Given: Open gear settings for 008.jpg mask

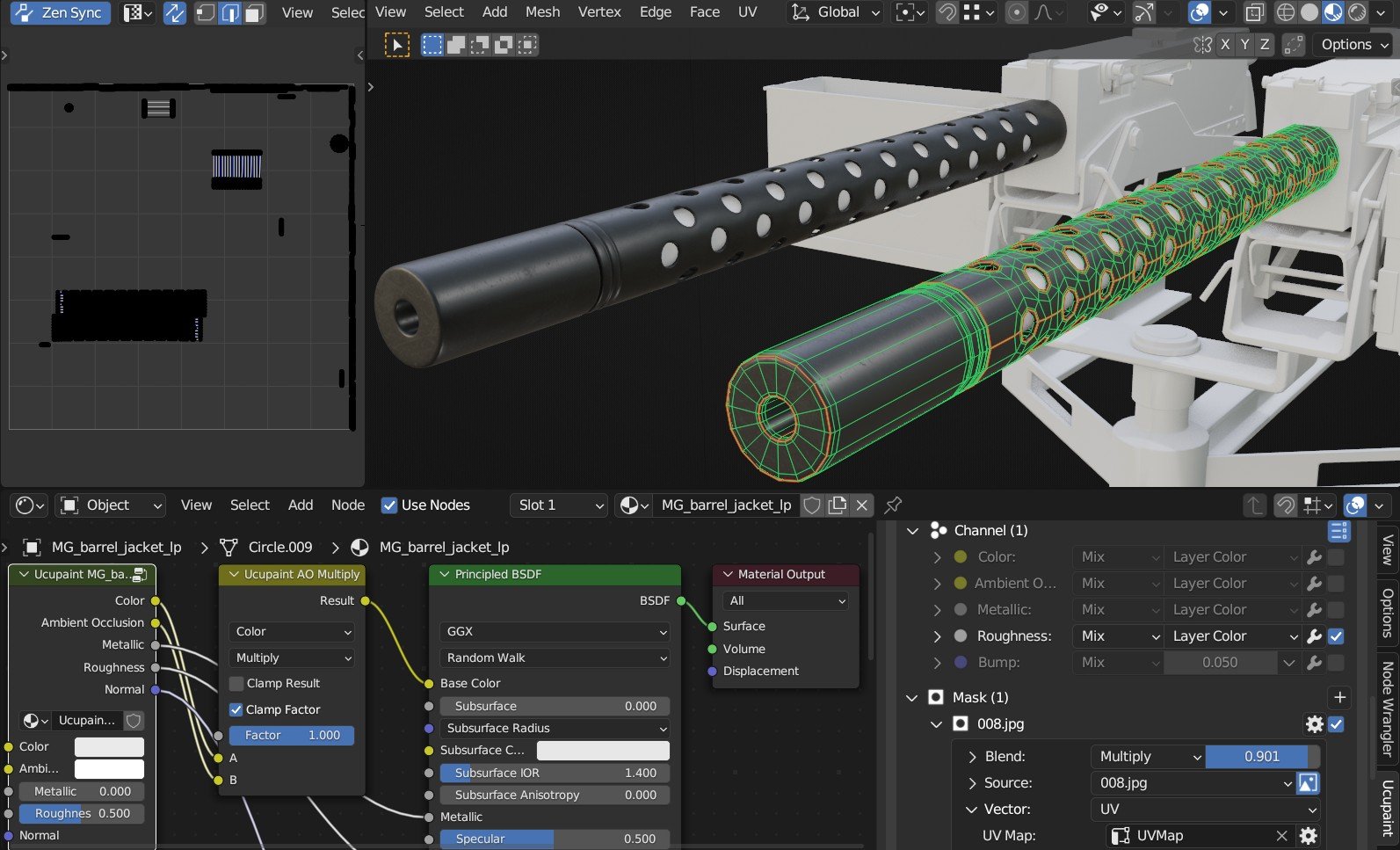Looking at the screenshot, I should point(1315,724).
